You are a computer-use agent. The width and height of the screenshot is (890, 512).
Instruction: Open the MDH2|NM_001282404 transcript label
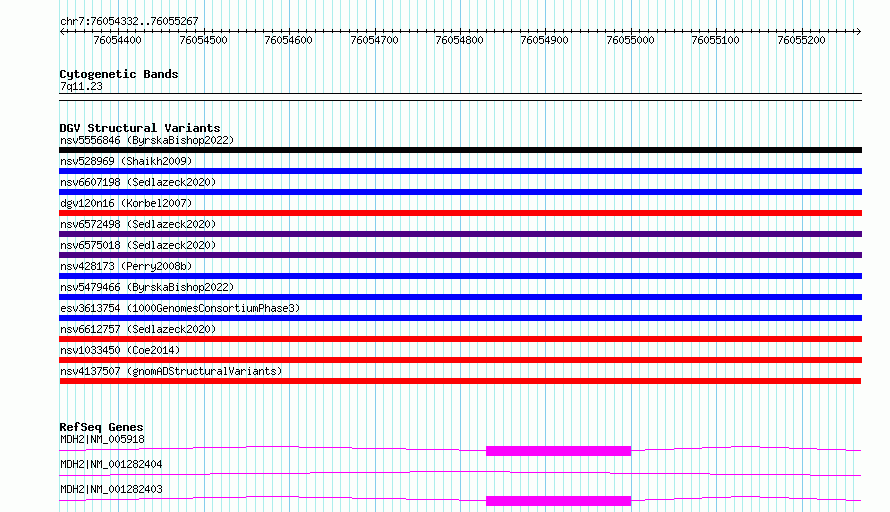(111, 464)
